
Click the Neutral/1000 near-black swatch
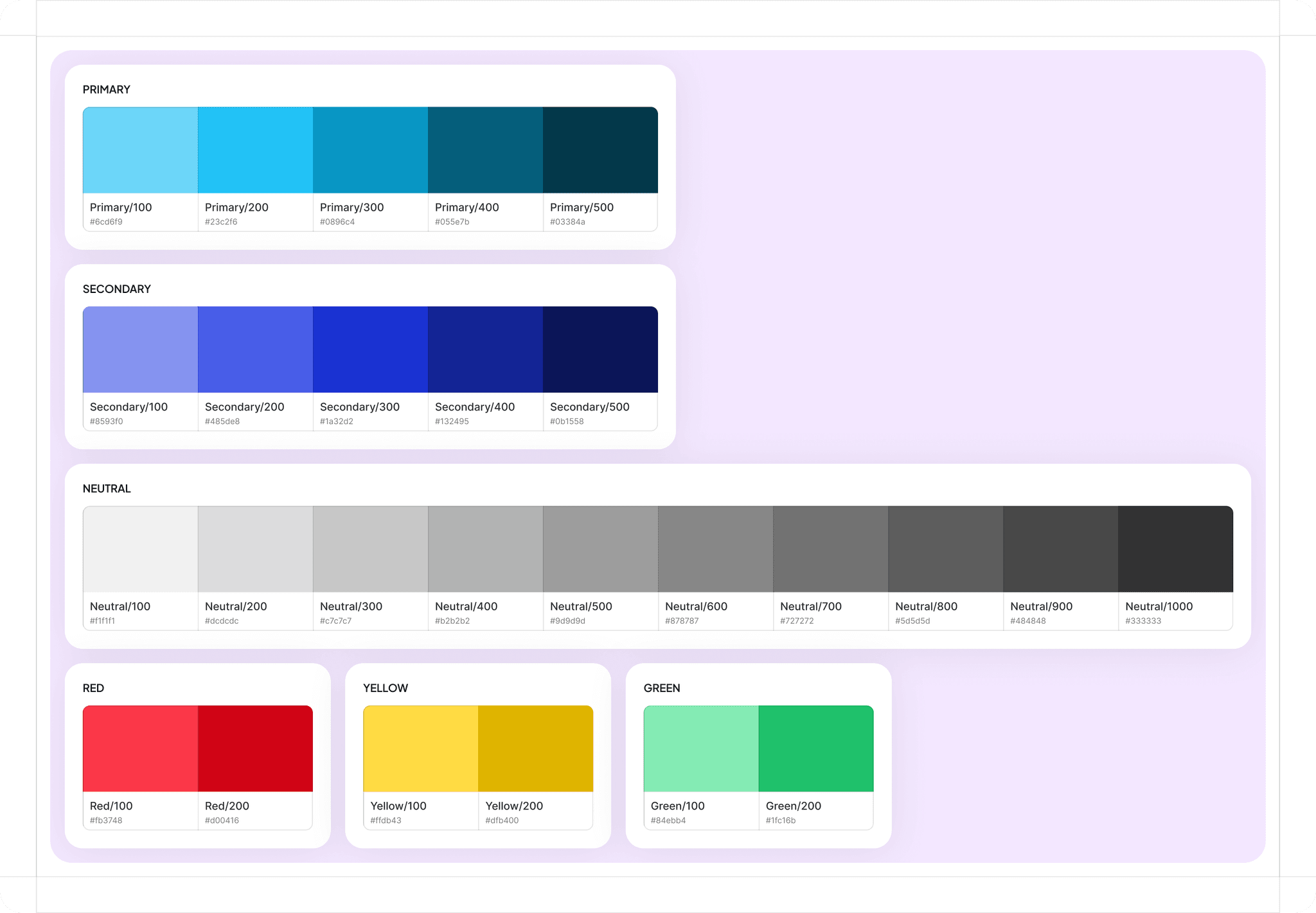click(1175, 549)
